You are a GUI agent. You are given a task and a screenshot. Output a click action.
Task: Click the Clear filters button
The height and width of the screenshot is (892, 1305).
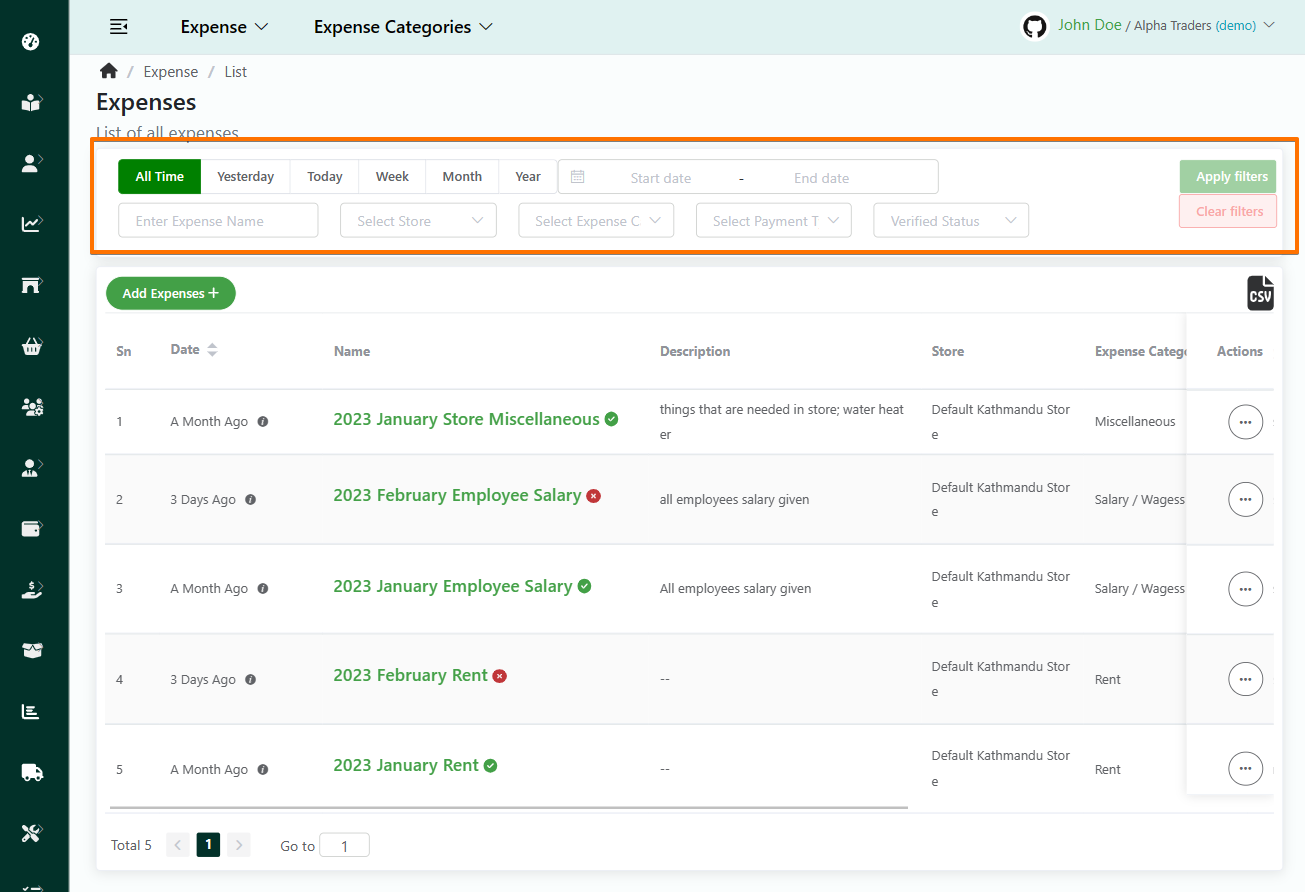(x=1228, y=211)
